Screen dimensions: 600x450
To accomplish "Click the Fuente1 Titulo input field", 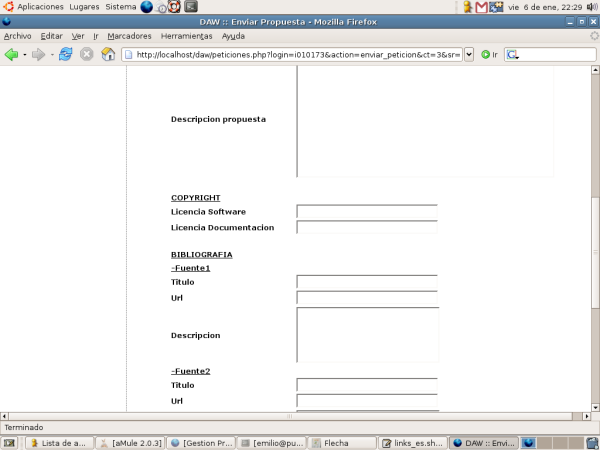I will pyautogui.click(x=367, y=282).
